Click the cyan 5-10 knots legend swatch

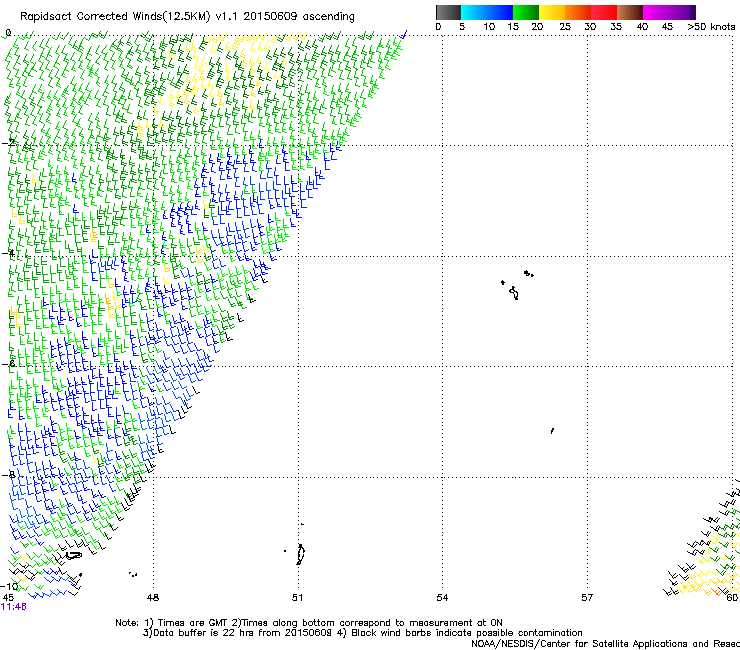(x=474, y=12)
